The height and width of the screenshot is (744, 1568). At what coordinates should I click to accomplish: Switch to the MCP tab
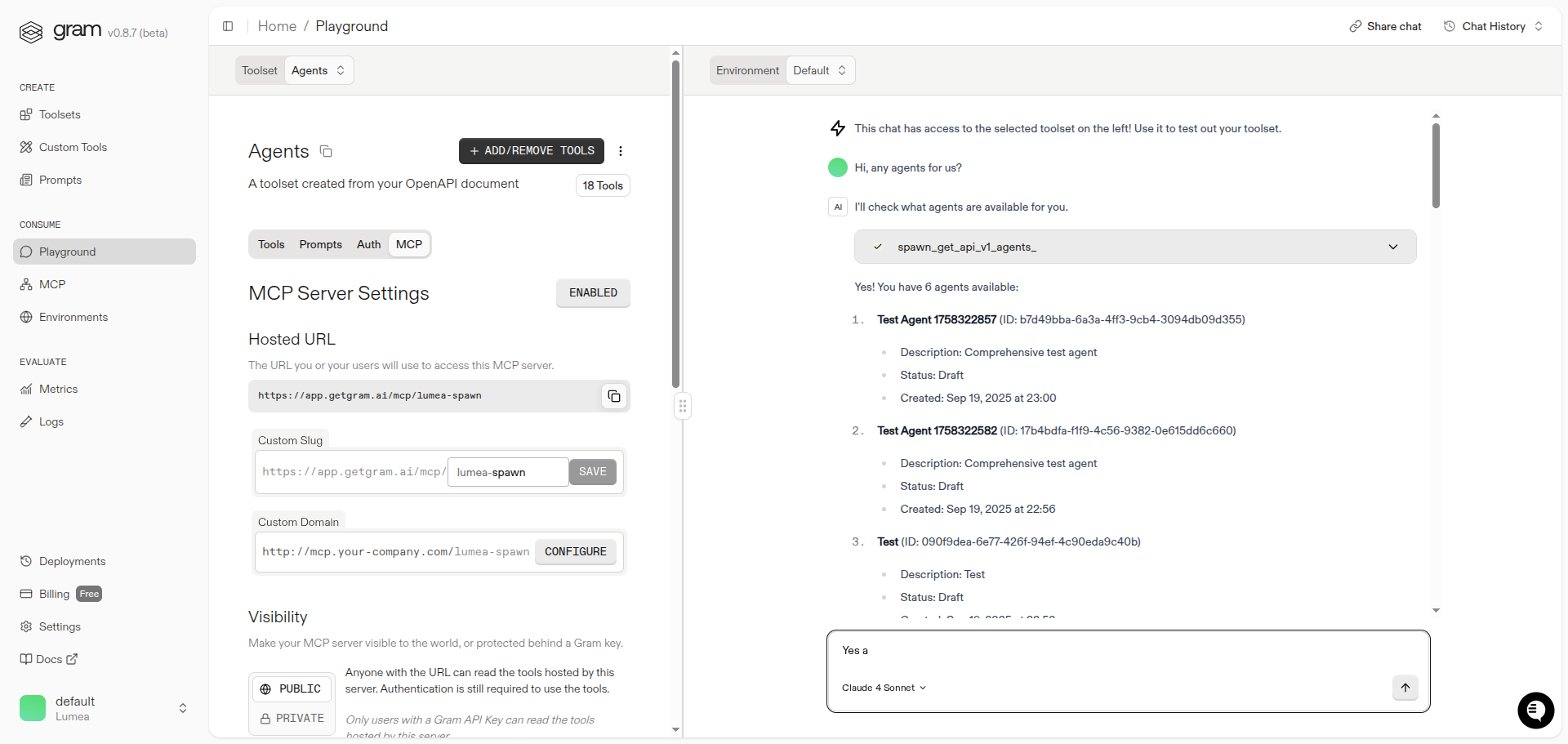[x=409, y=244]
